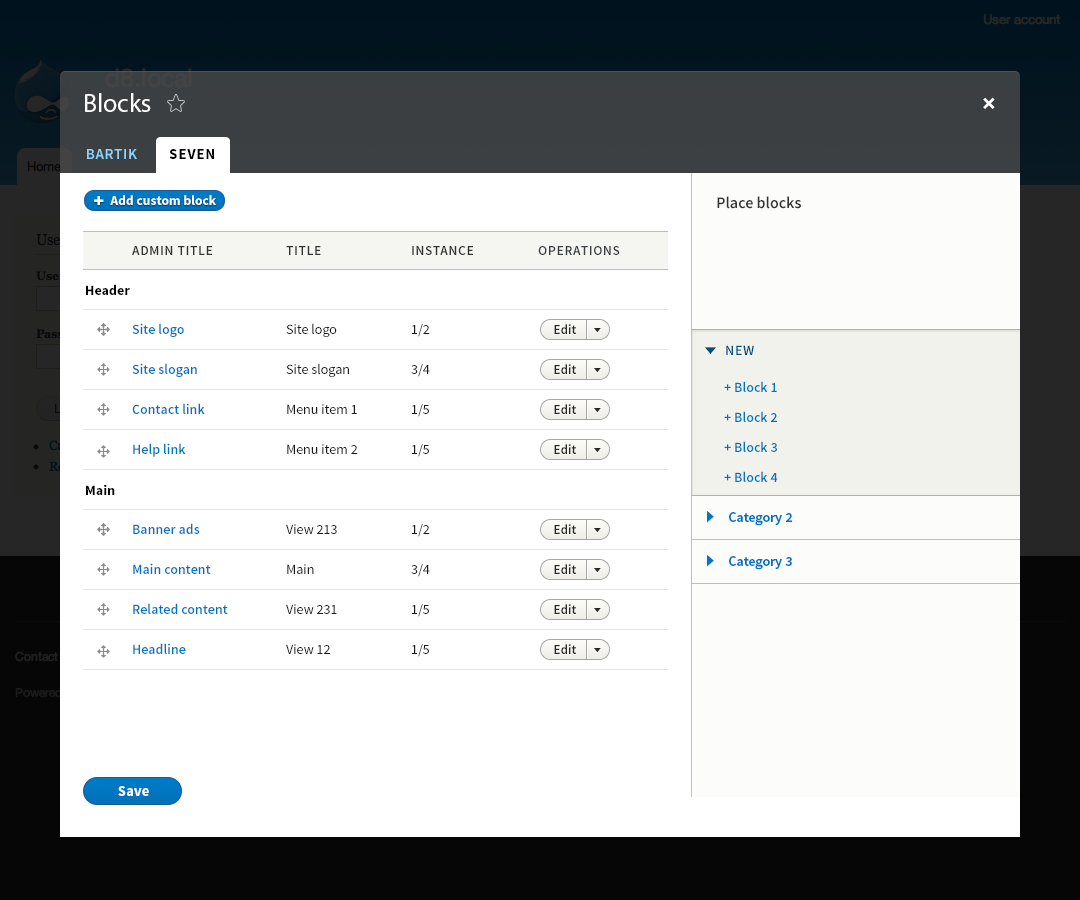Click the drag handle for Headline row
Screen dimensions: 1080x900
[103, 651]
